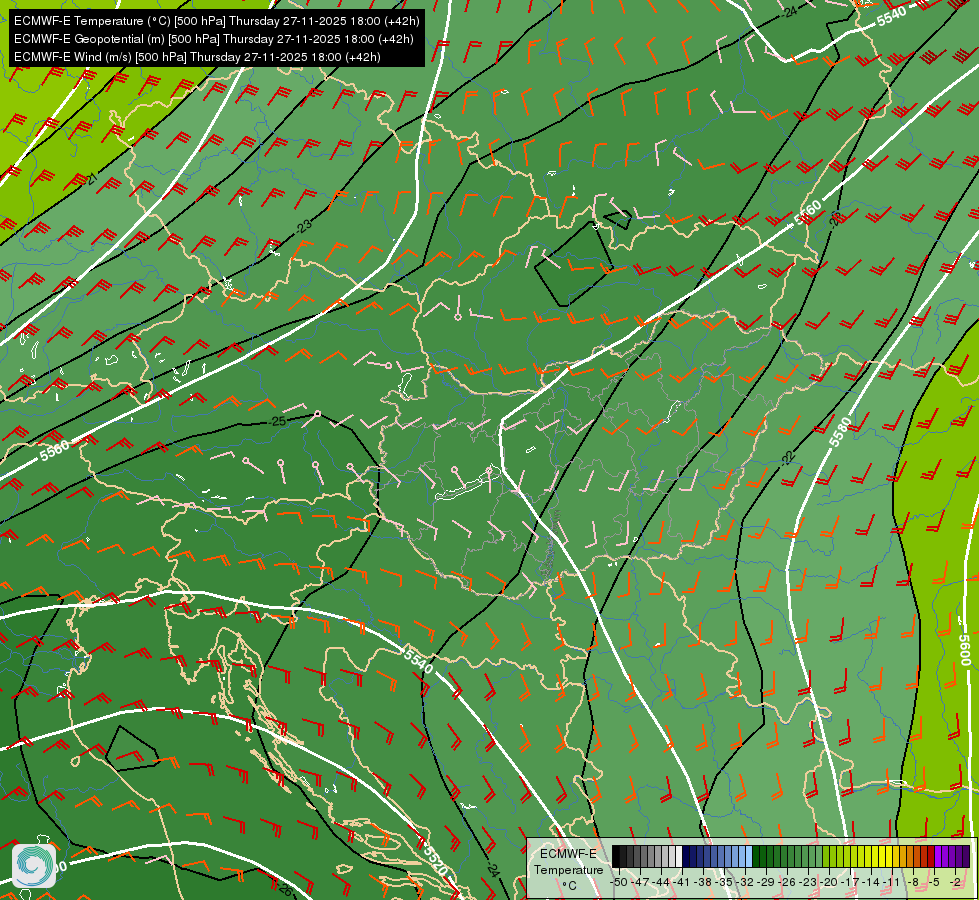Click the -20 value in the legend
The image size is (979, 900).
pyautogui.click(x=830, y=882)
